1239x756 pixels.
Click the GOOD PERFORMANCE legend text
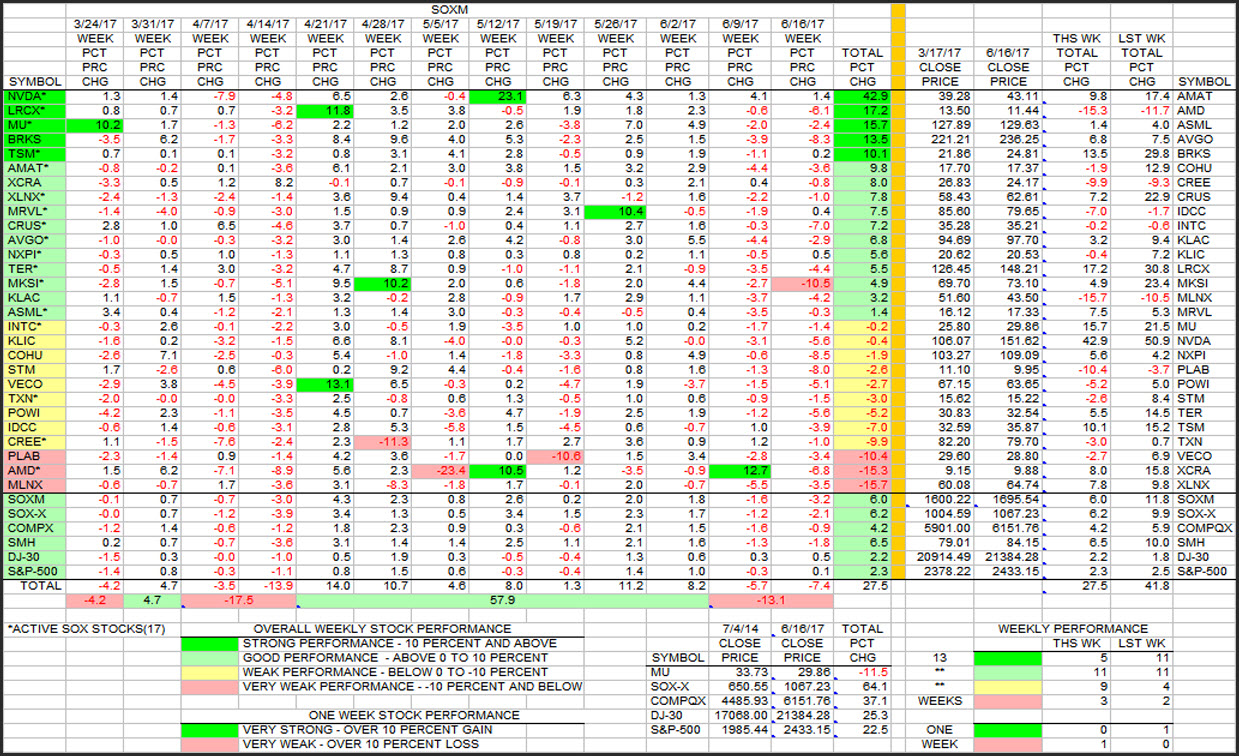pos(394,658)
